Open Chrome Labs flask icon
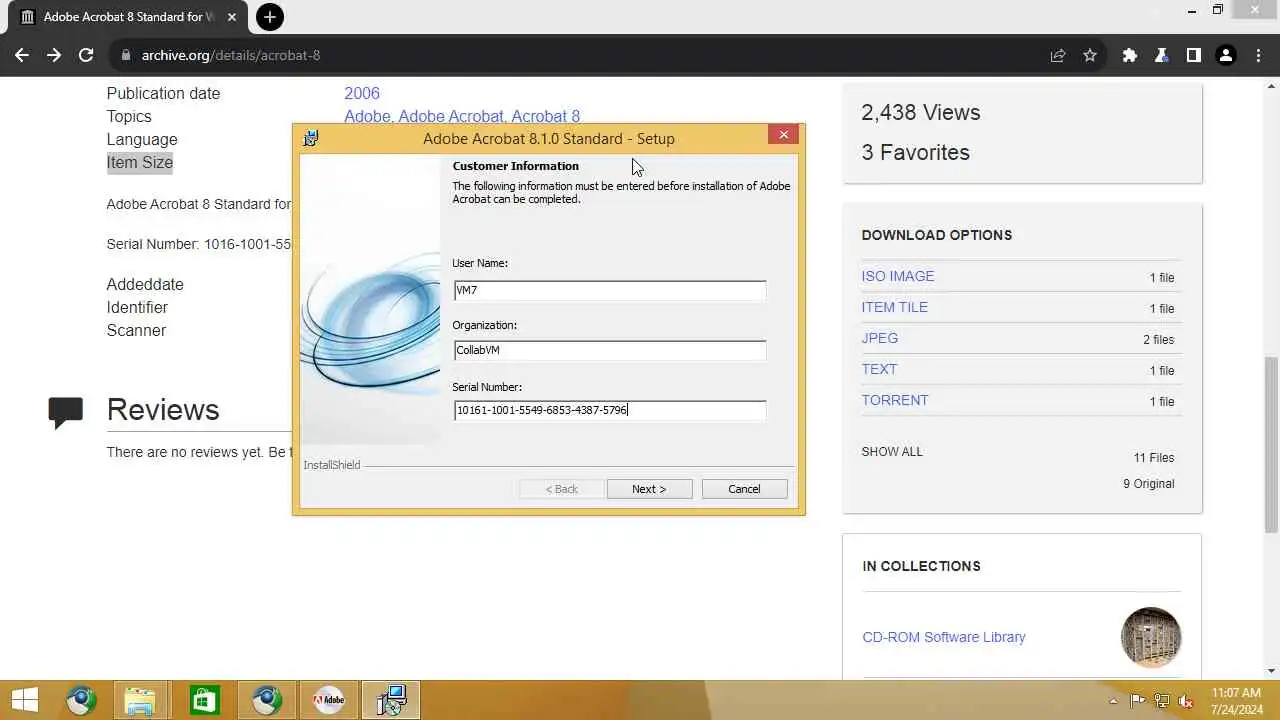1280x720 pixels. 1162,55
